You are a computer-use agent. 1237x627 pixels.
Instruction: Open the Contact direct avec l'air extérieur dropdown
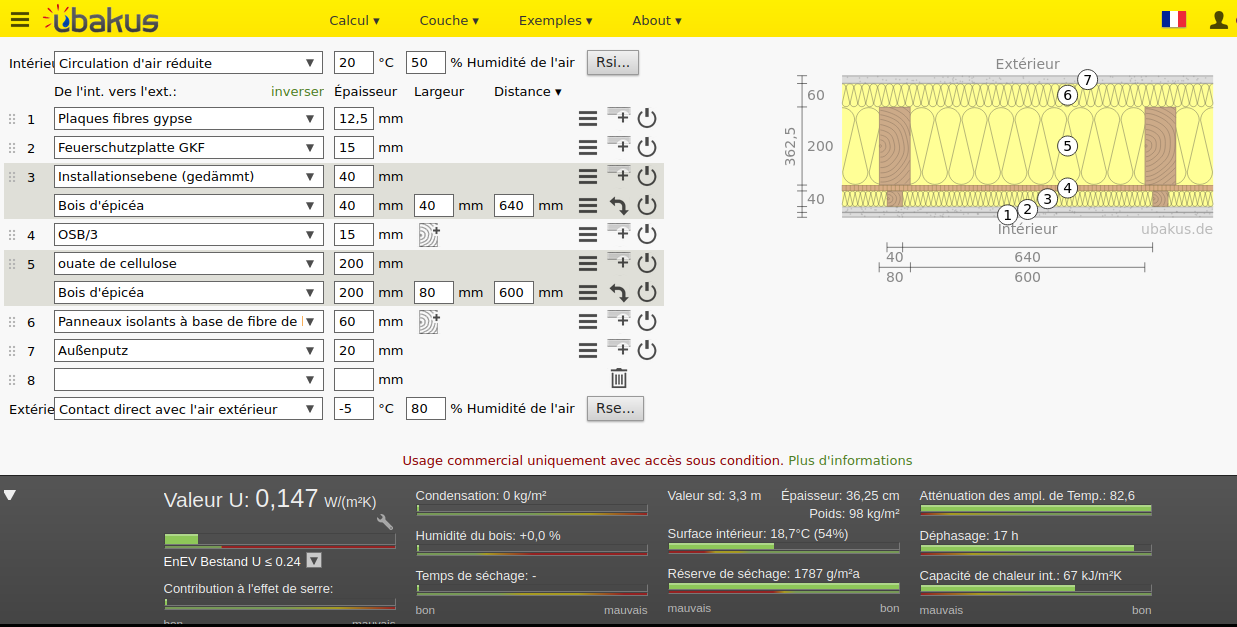189,408
